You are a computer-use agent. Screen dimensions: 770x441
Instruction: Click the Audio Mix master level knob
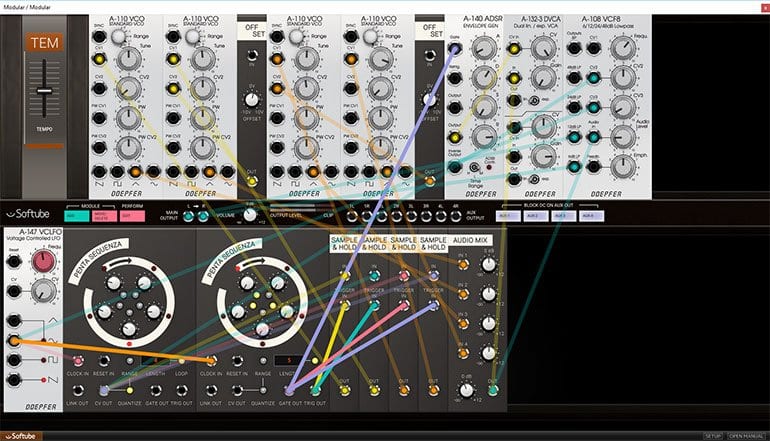click(x=466, y=390)
